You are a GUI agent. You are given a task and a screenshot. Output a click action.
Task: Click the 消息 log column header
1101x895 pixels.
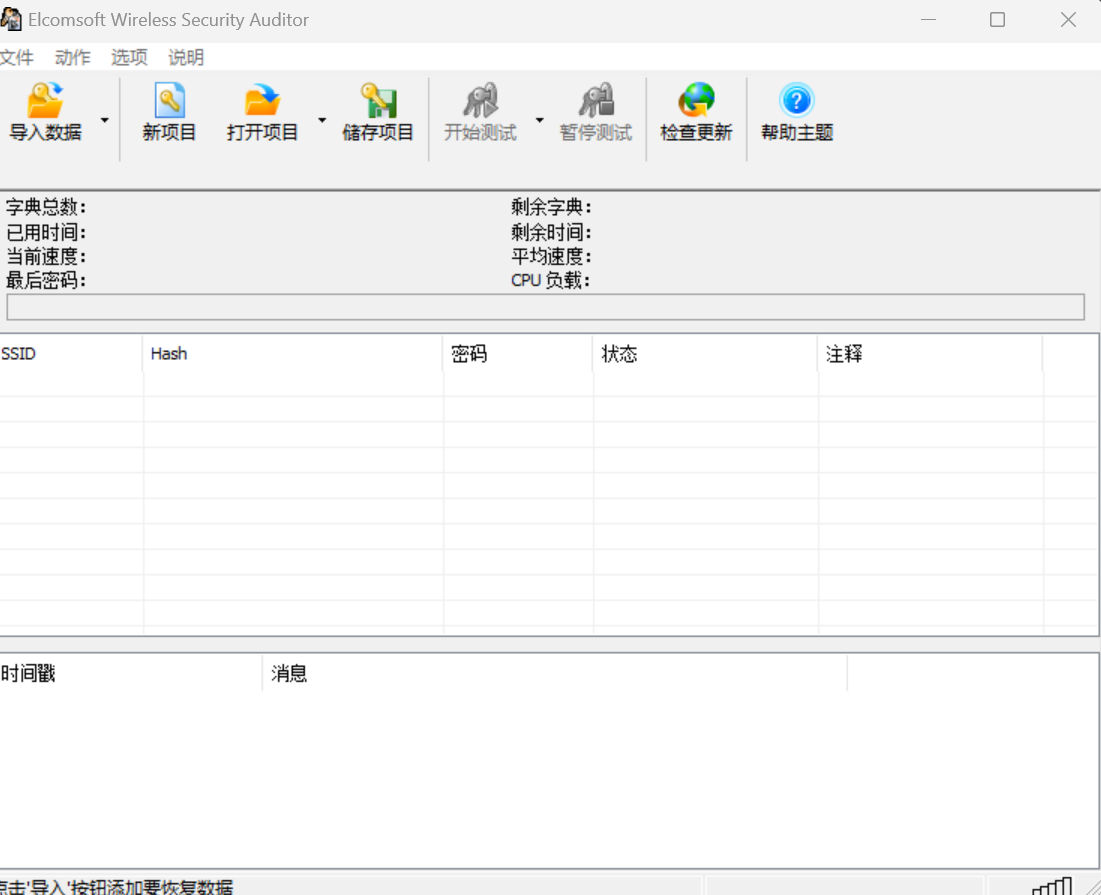tap(555, 674)
